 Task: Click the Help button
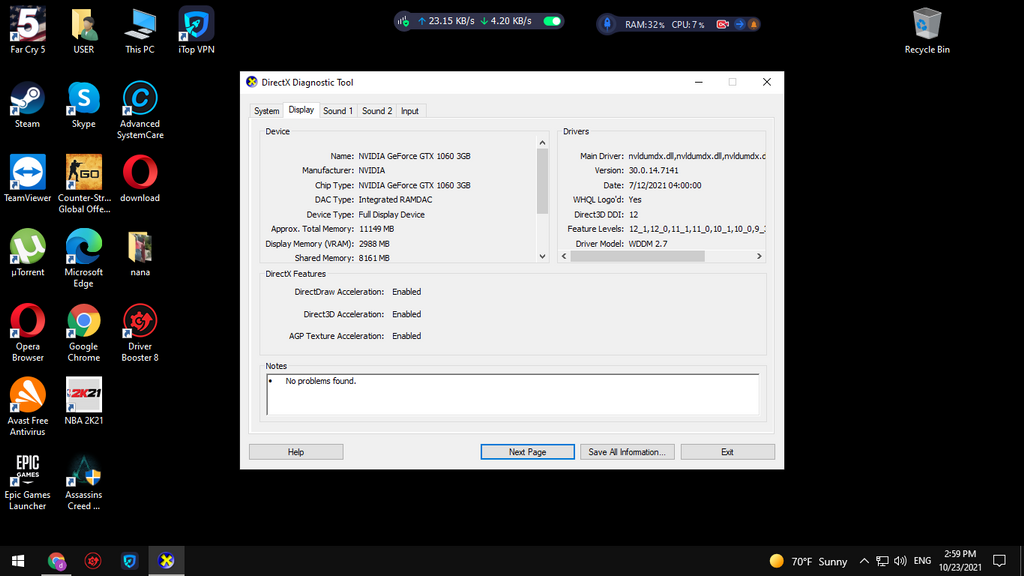[296, 452]
